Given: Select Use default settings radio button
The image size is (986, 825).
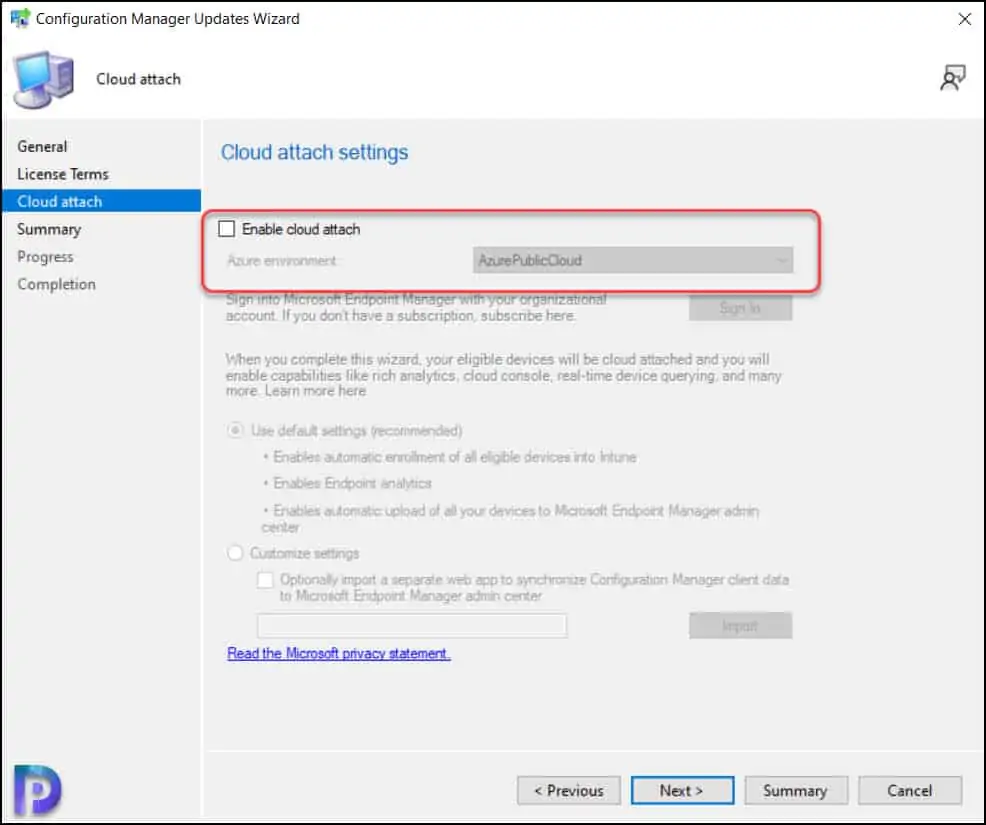Looking at the screenshot, I should point(235,431).
